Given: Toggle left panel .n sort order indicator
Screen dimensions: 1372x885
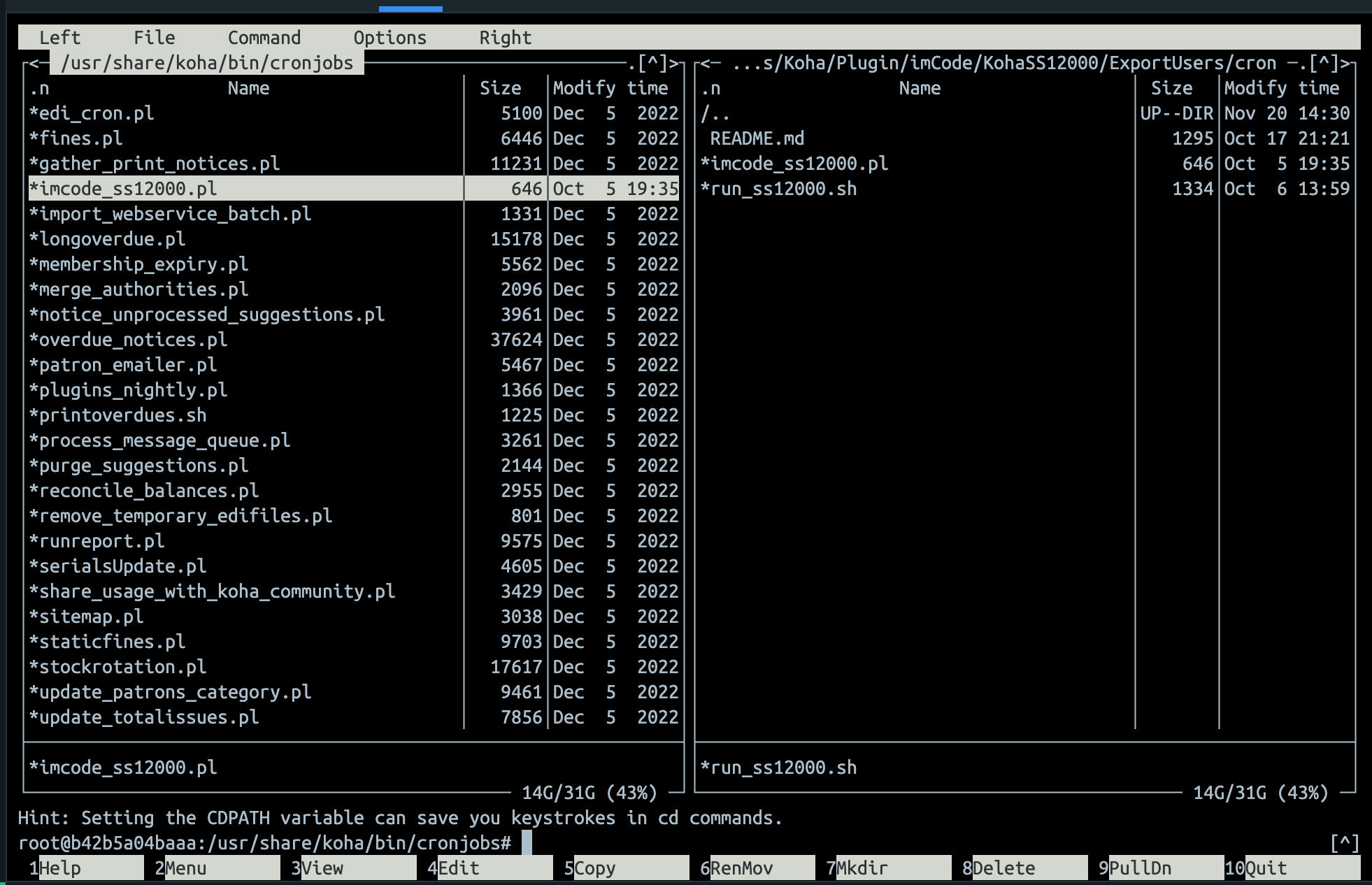Looking at the screenshot, I should click(x=39, y=89).
